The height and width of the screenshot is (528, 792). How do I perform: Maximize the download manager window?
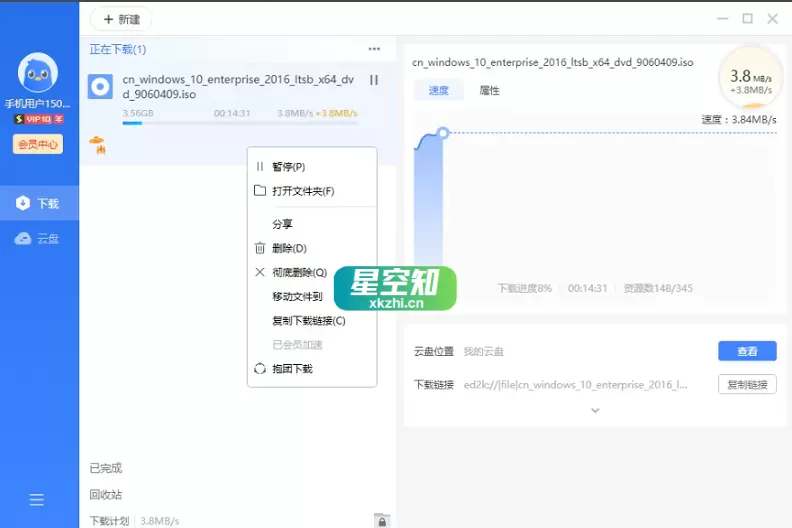[x=748, y=19]
